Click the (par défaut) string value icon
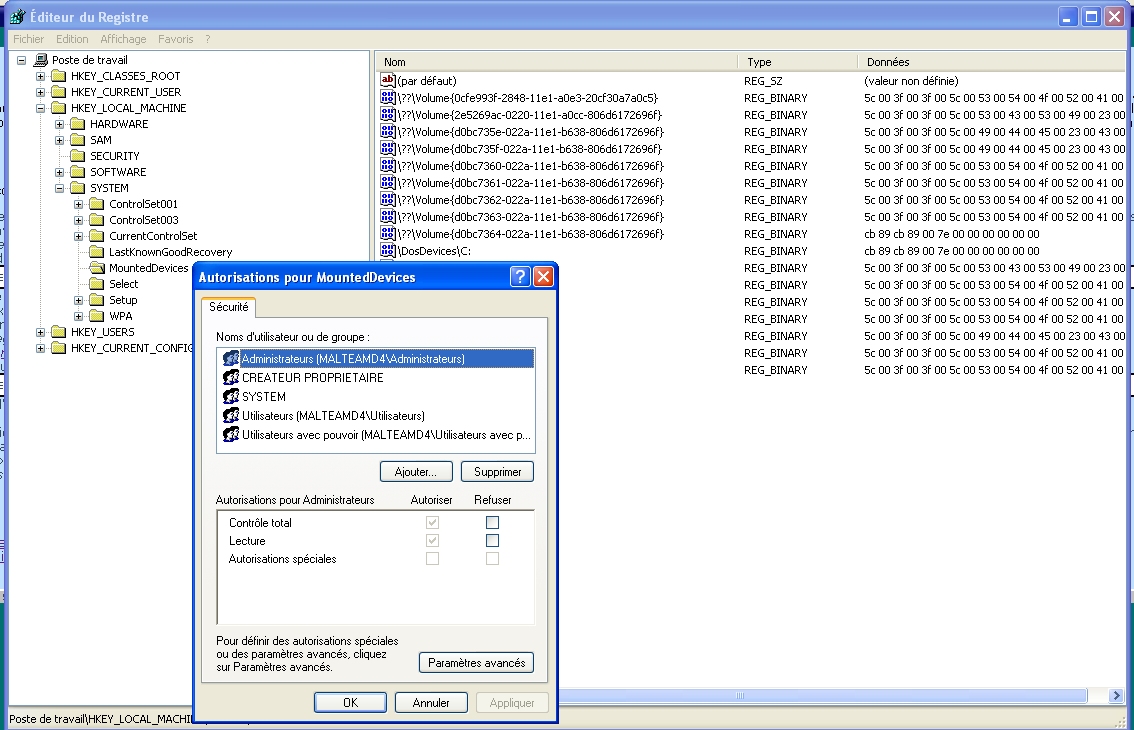The image size is (1134, 730). pyautogui.click(x=388, y=80)
